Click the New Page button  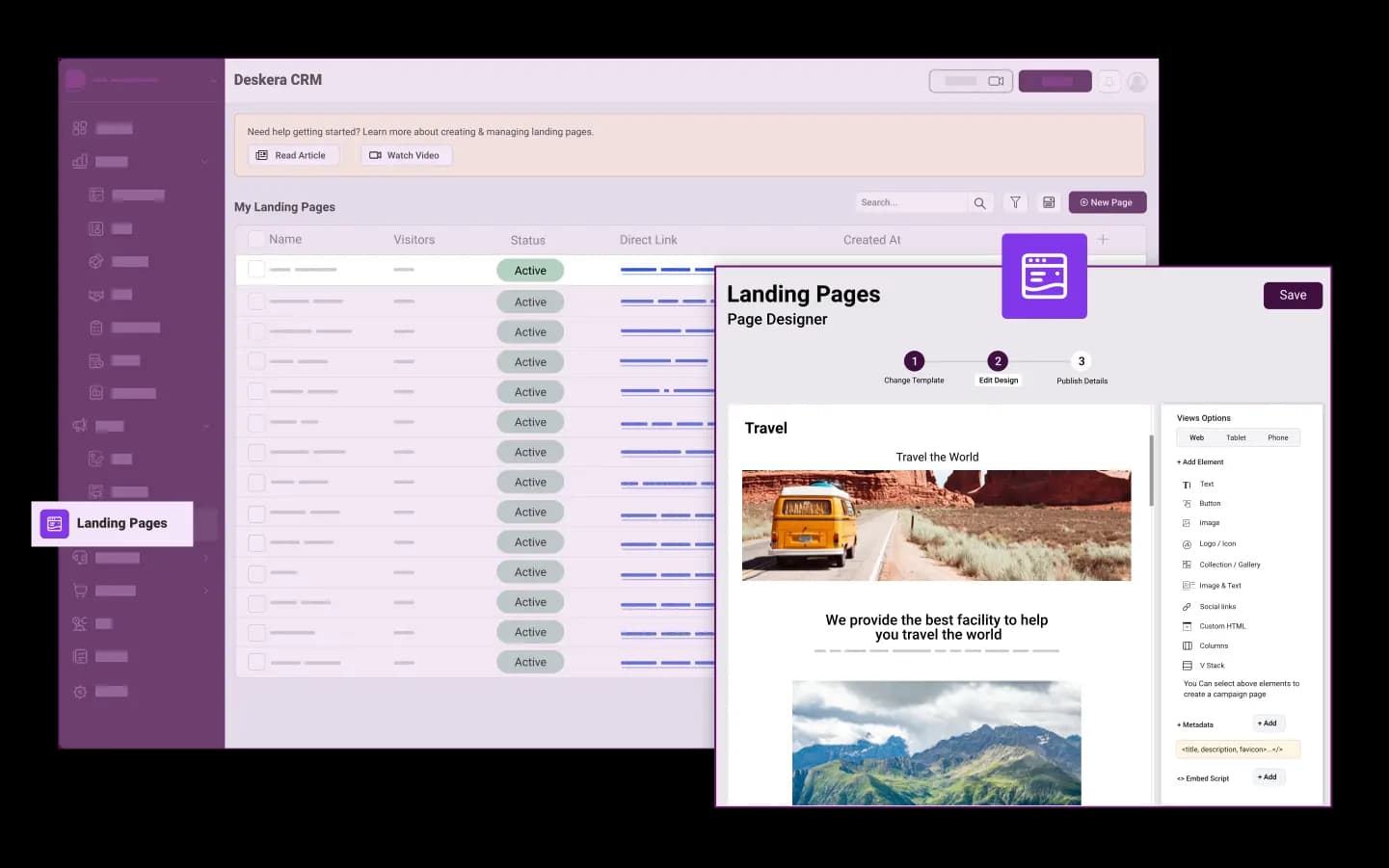coord(1107,202)
